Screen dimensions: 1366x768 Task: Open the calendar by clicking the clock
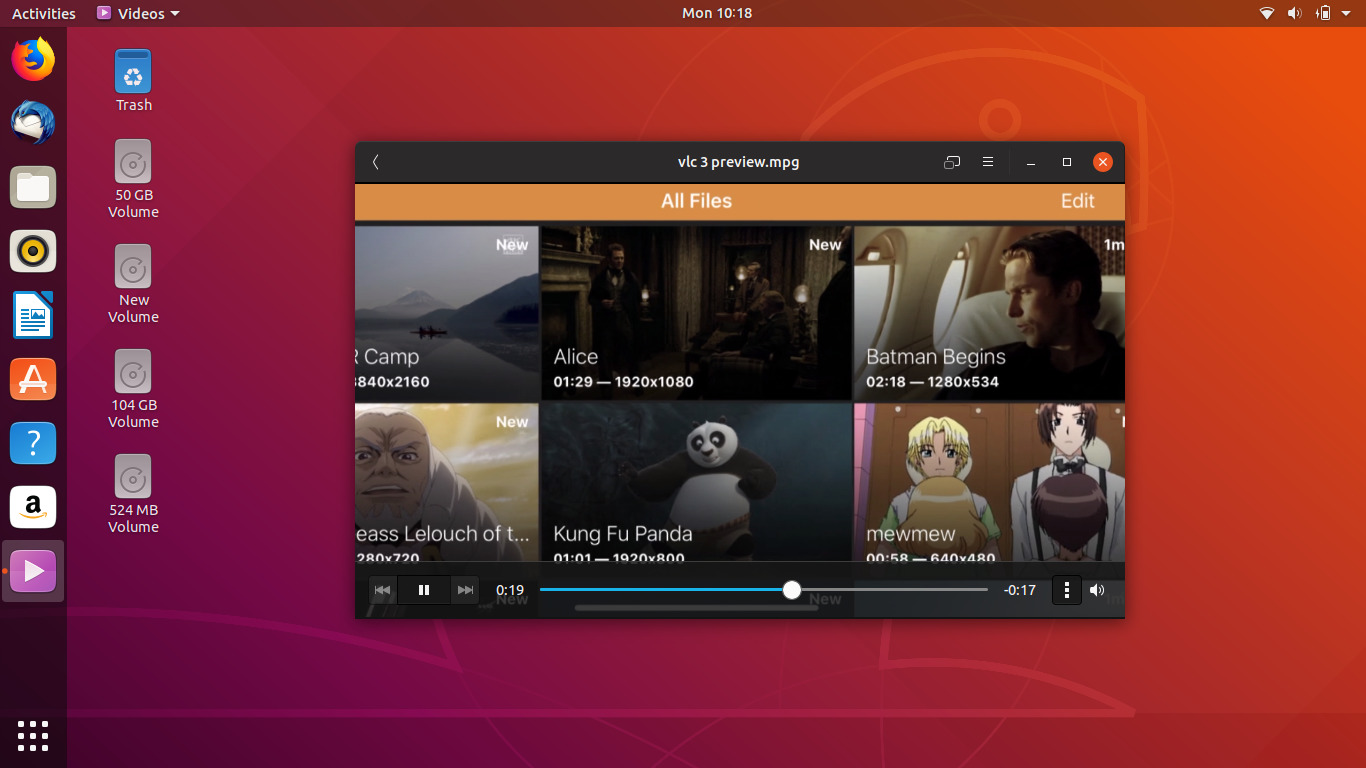(x=716, y=13)
